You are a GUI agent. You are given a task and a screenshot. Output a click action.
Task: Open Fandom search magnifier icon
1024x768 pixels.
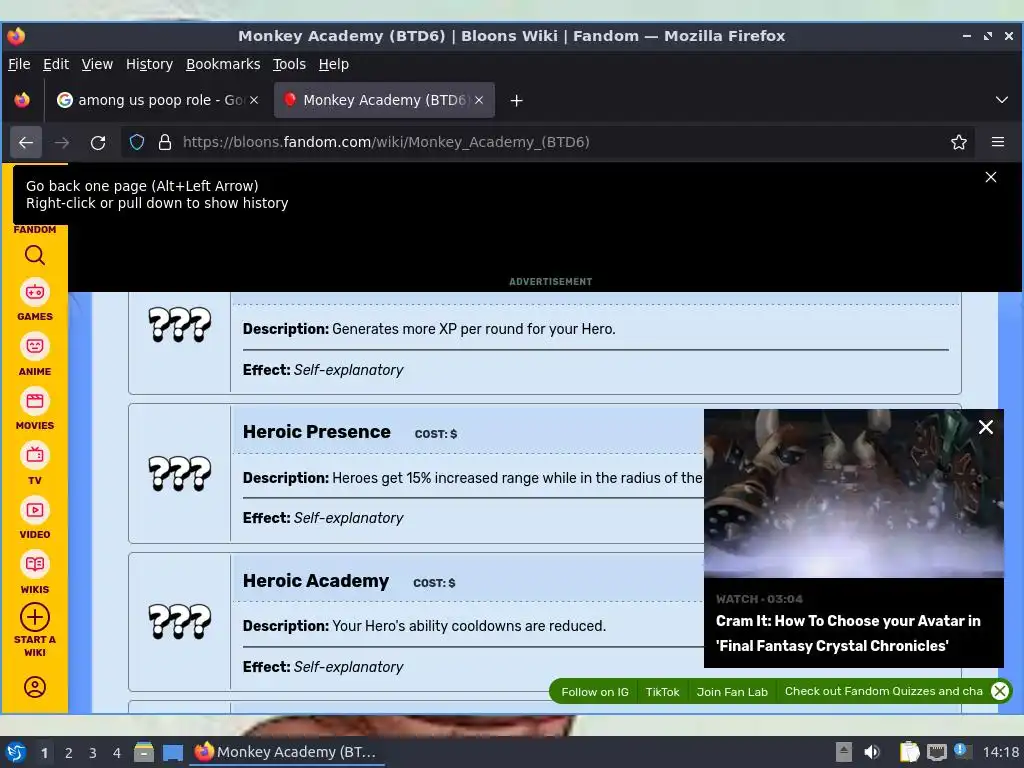tap(35, 255)
